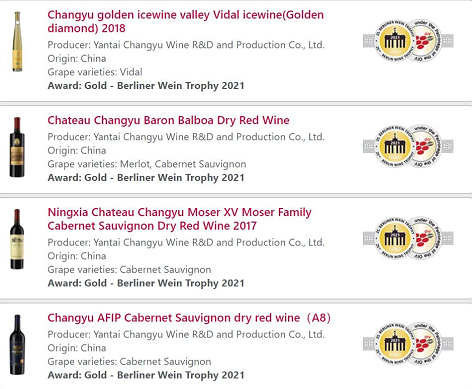
Task: Click the Baron Balboa red wine bottle thumbnail
Action: [x=17, y=147]
